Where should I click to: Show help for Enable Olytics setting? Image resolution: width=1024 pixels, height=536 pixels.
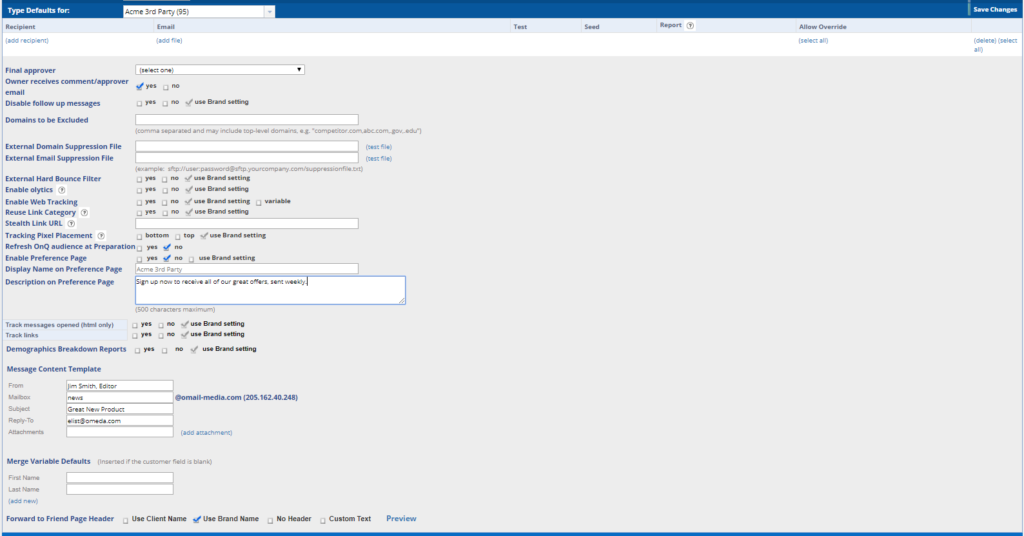(61, 190)
